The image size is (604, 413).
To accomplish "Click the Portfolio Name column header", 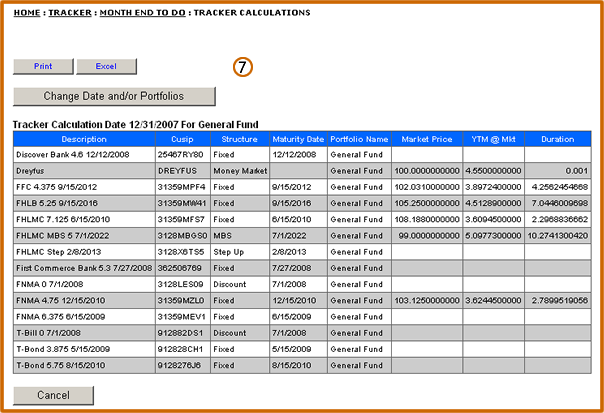I will tap(359, 139).
